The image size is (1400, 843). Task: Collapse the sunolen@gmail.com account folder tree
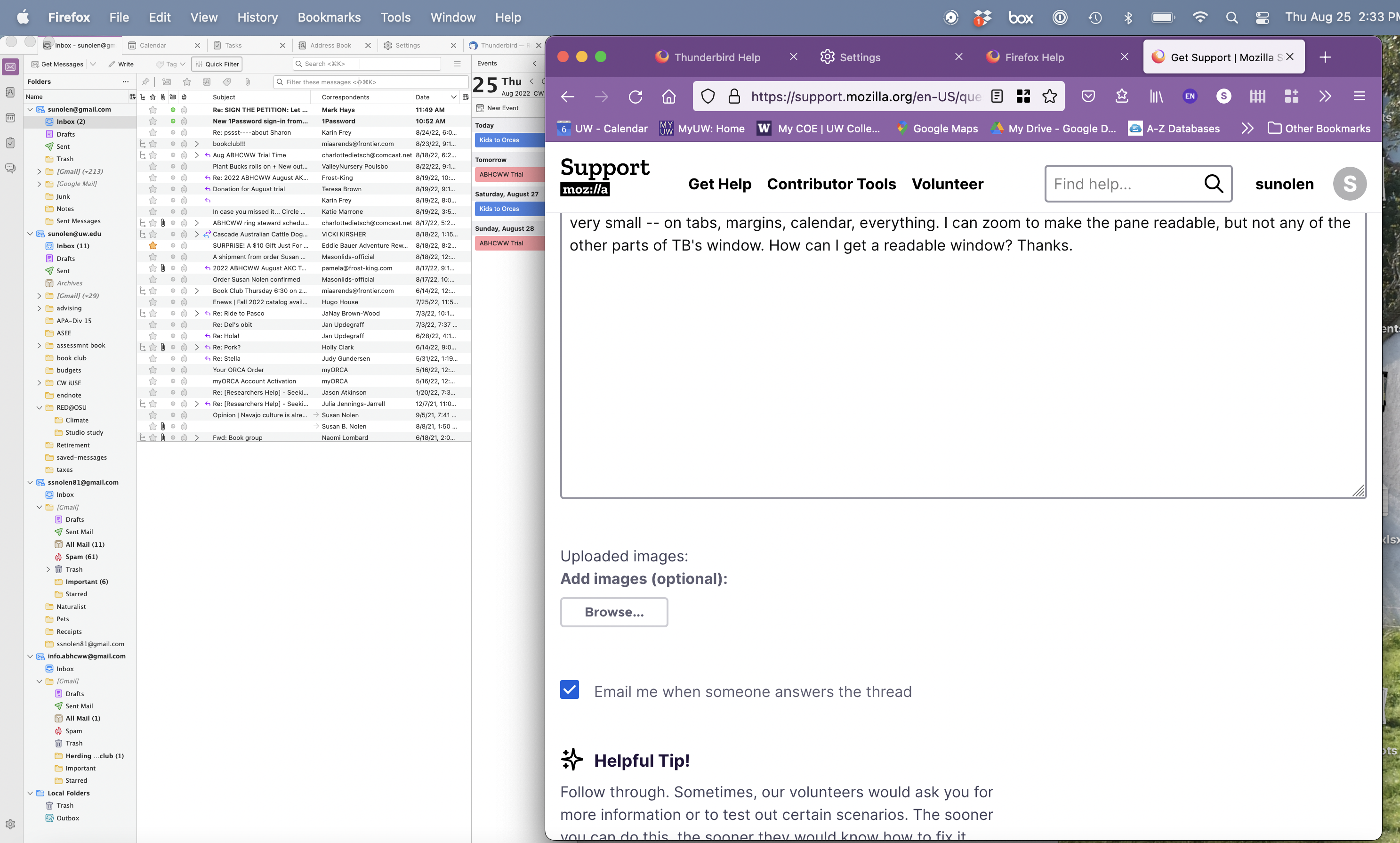coord(30,109)
